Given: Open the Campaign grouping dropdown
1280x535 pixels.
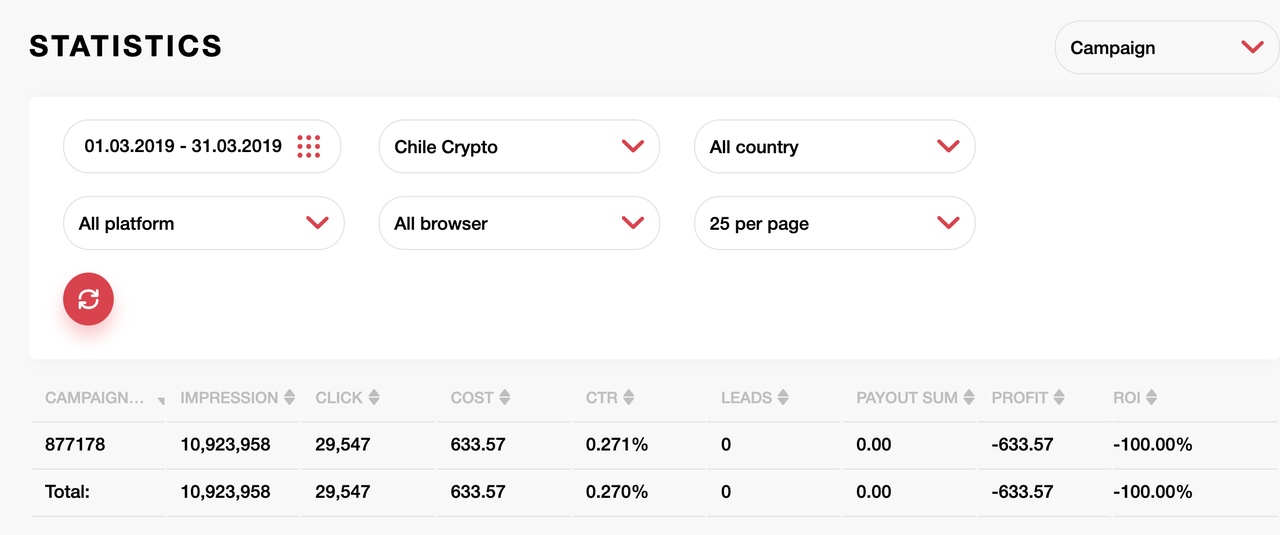Looking at the screenshot, I should (1167, 48).
